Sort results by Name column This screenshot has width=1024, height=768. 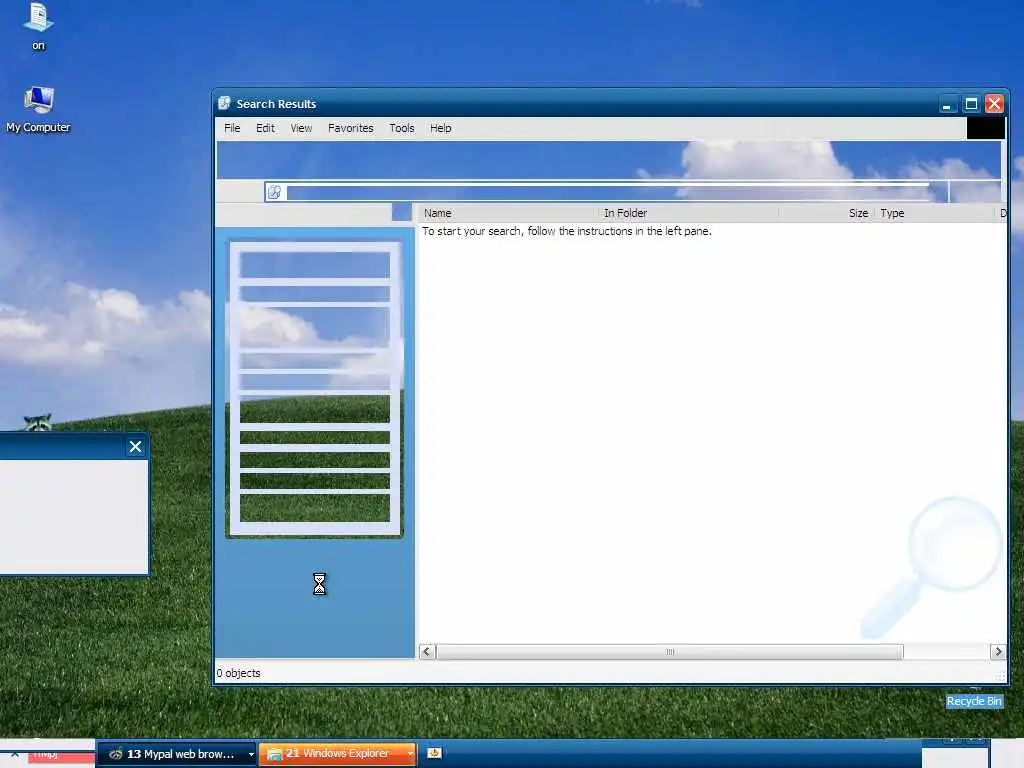tap(508, 213)
